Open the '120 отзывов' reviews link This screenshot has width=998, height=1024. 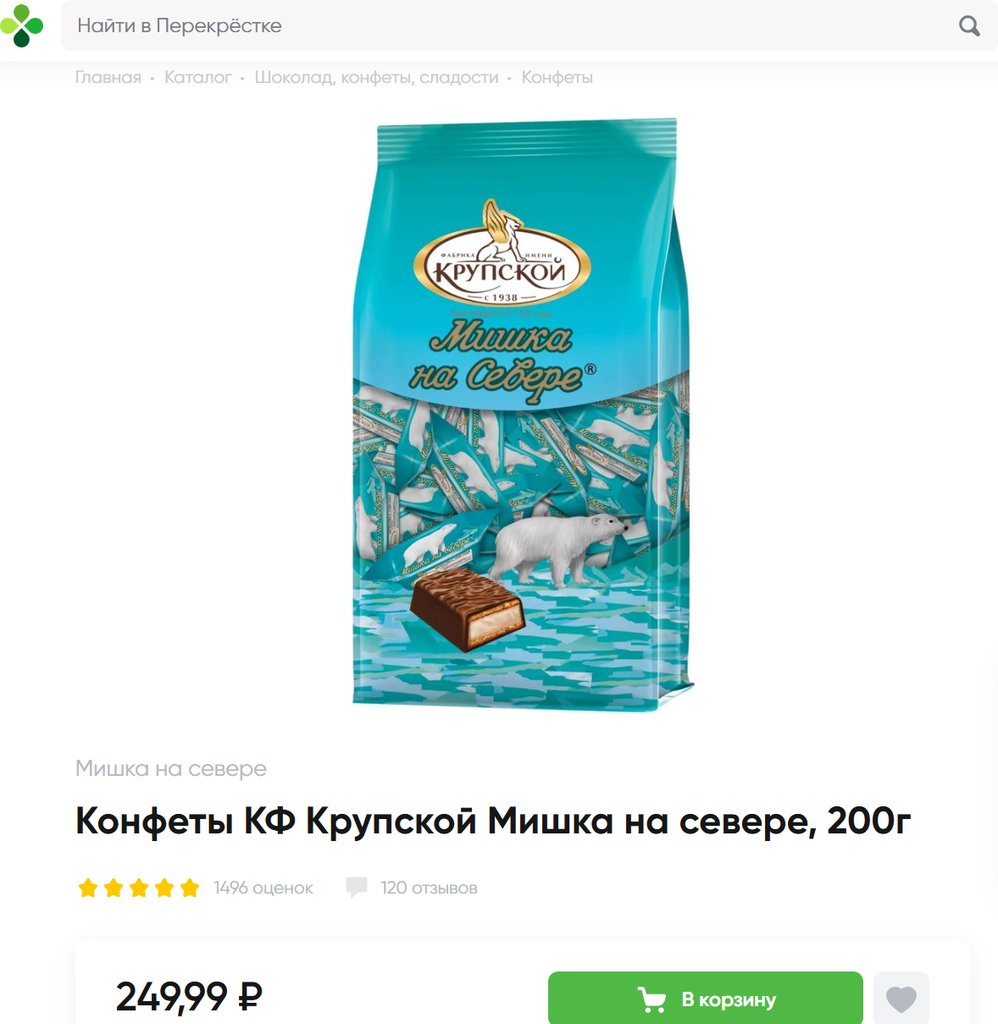429,888
